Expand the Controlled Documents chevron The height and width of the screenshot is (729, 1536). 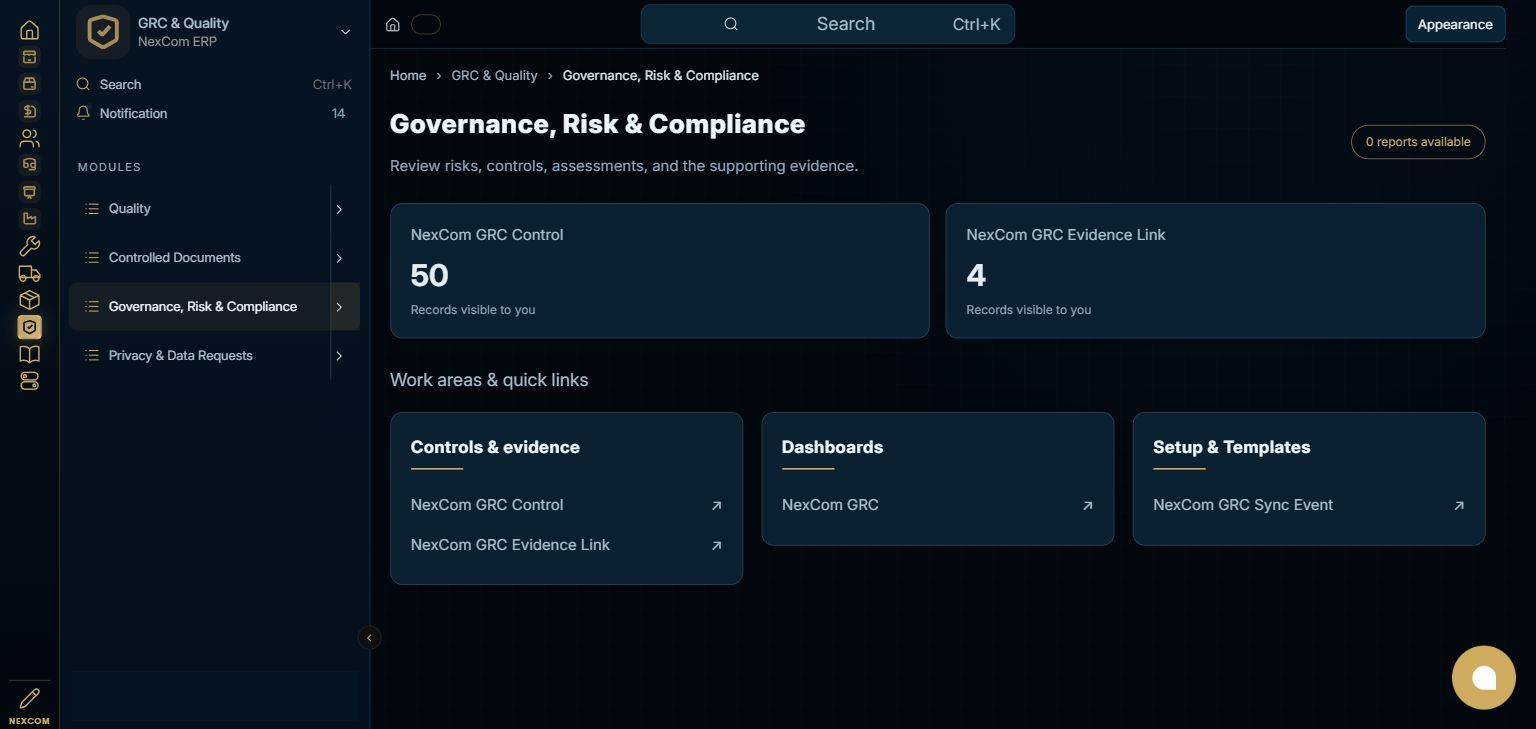[339, 259]
